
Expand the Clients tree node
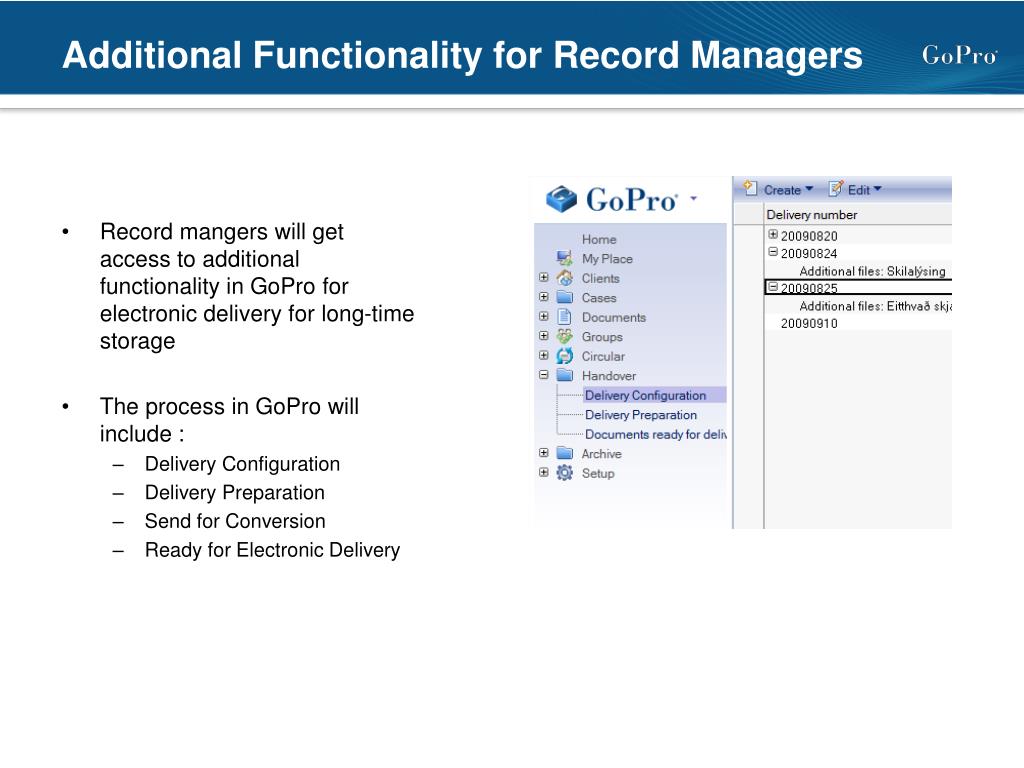click(x=543, y=277)
